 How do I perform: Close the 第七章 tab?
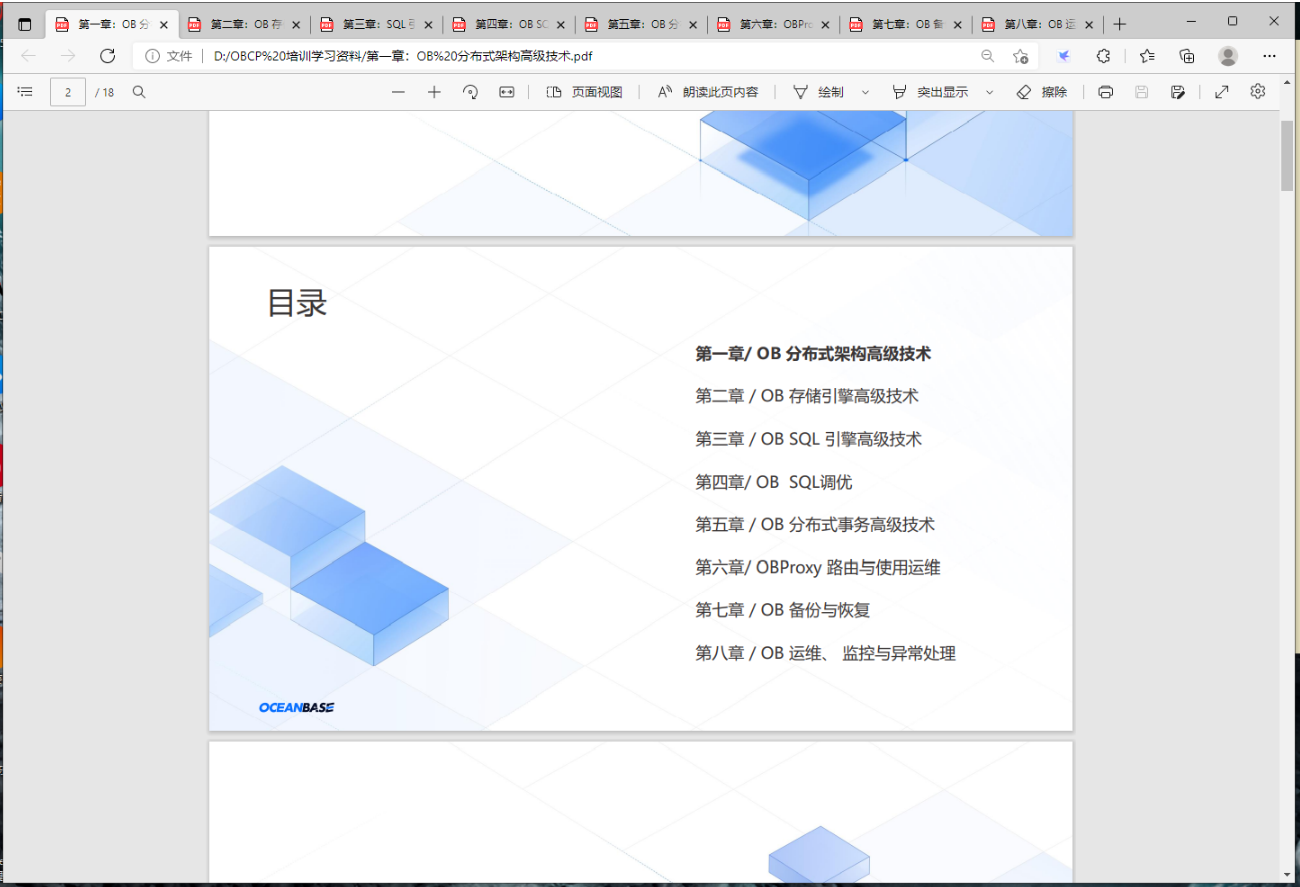(x=958, y=25)
